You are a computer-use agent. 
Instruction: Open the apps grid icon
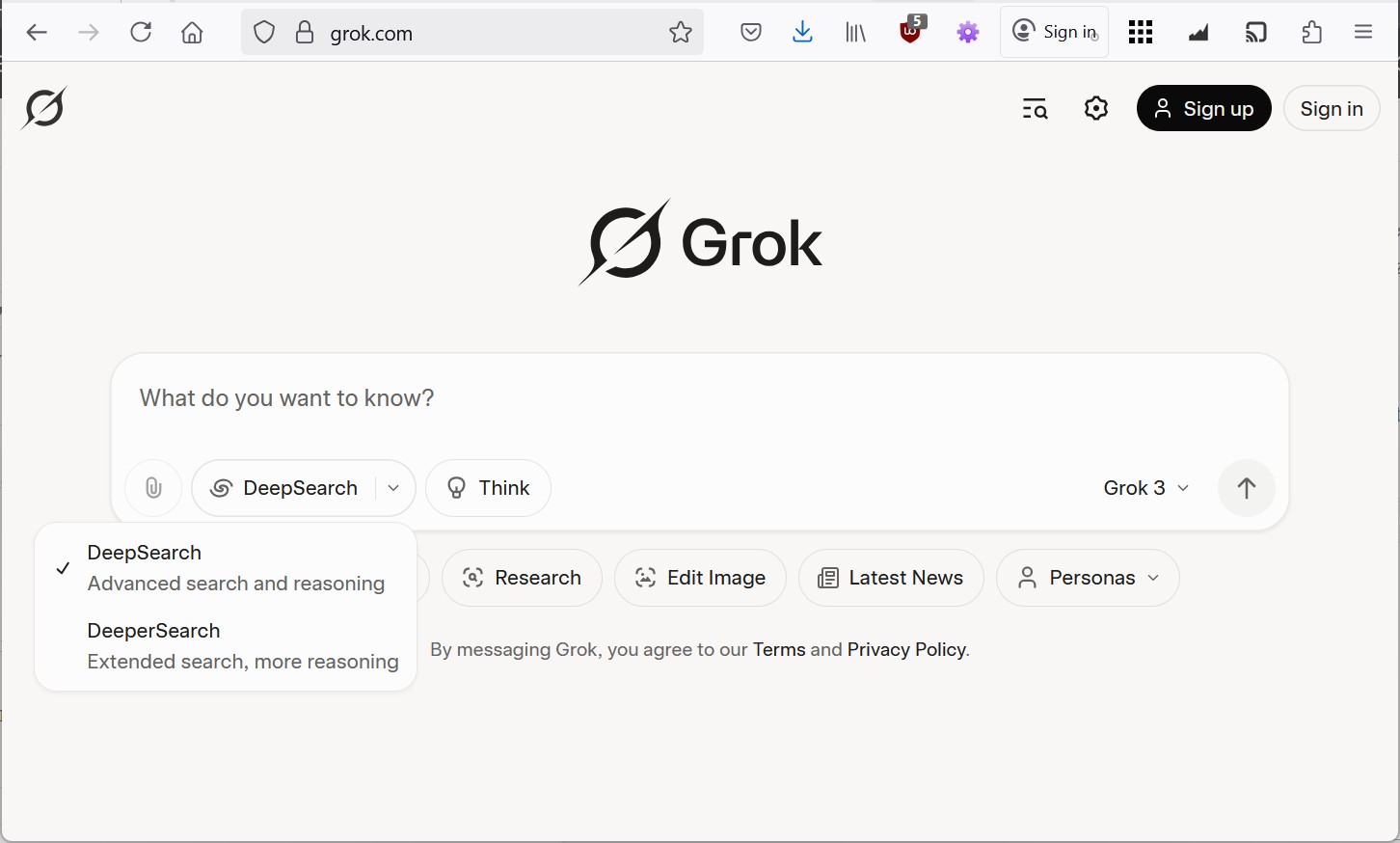[x=1141, y=33]
